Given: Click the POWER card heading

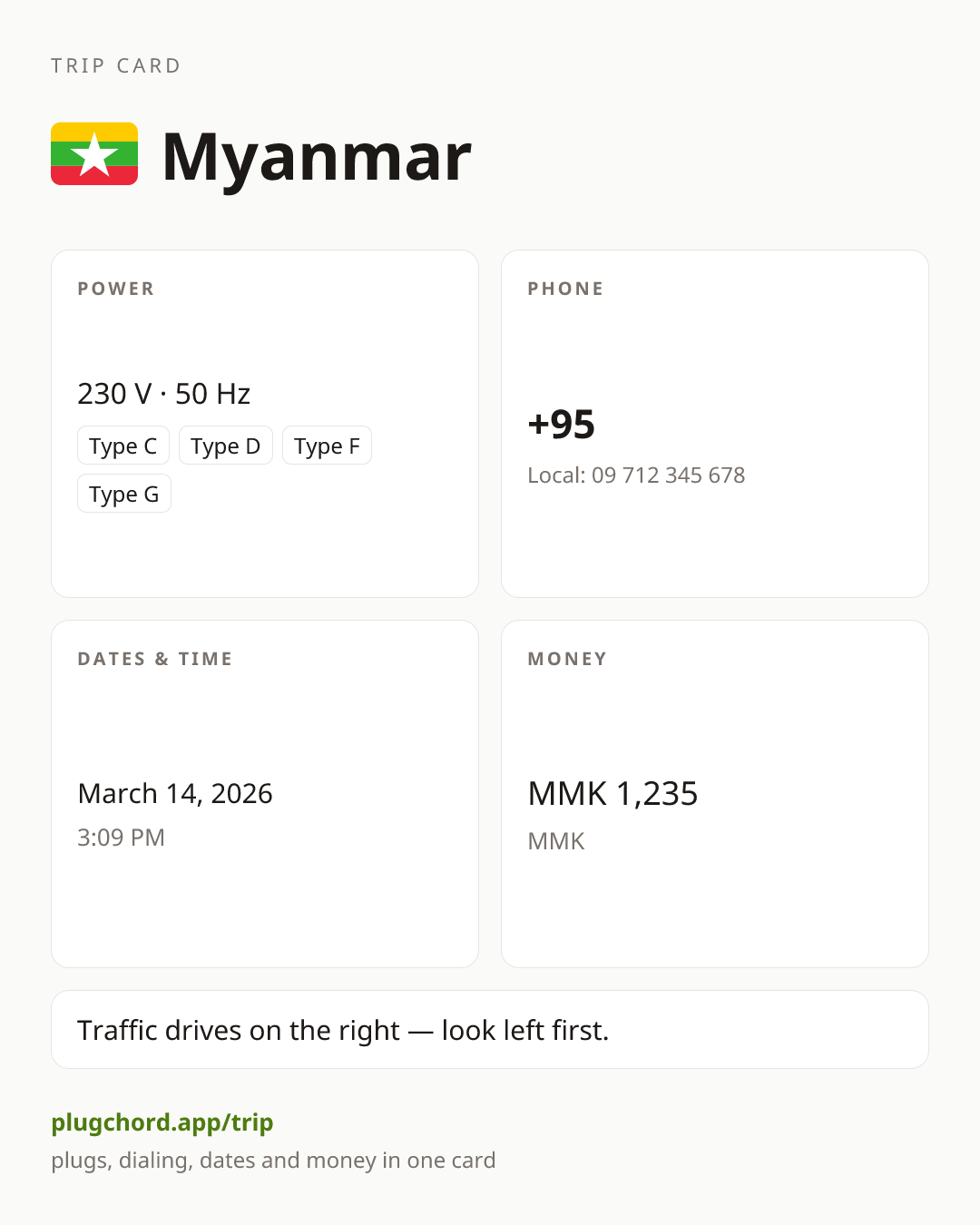Looking at the screenshot, I should click(x=116, y=289).
